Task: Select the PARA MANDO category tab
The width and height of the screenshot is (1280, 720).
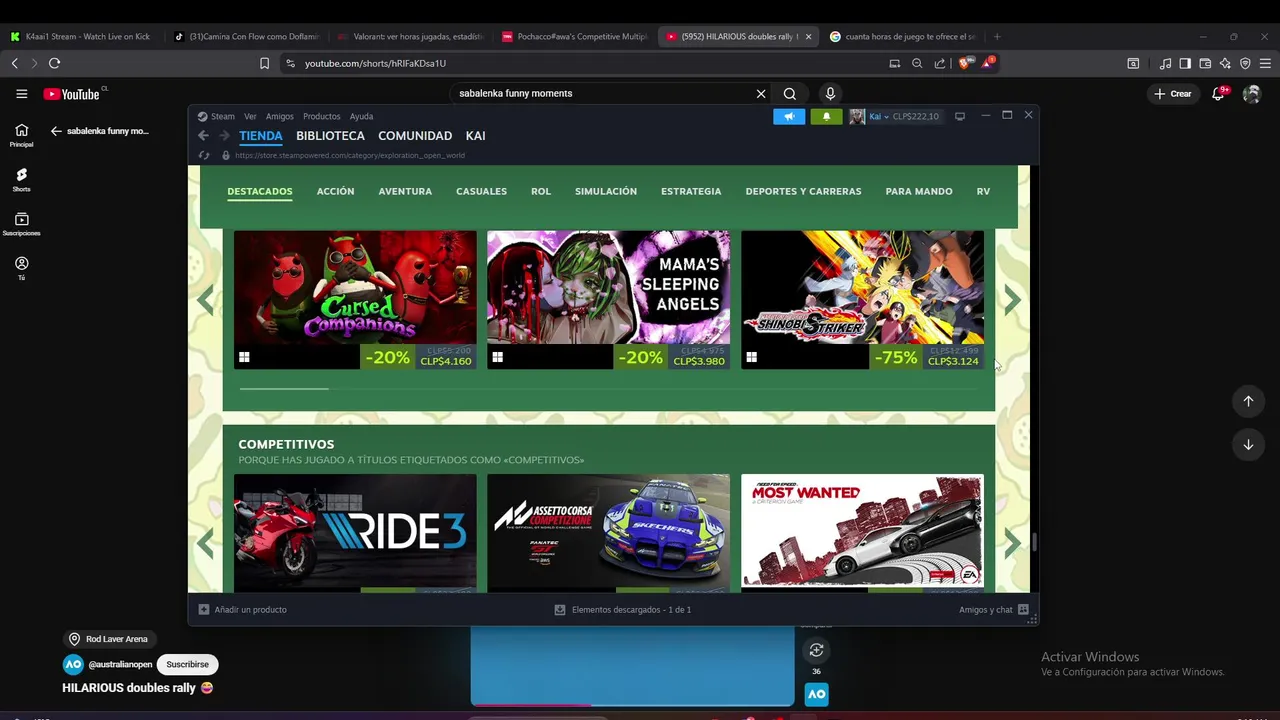Action: coord(919,191)
